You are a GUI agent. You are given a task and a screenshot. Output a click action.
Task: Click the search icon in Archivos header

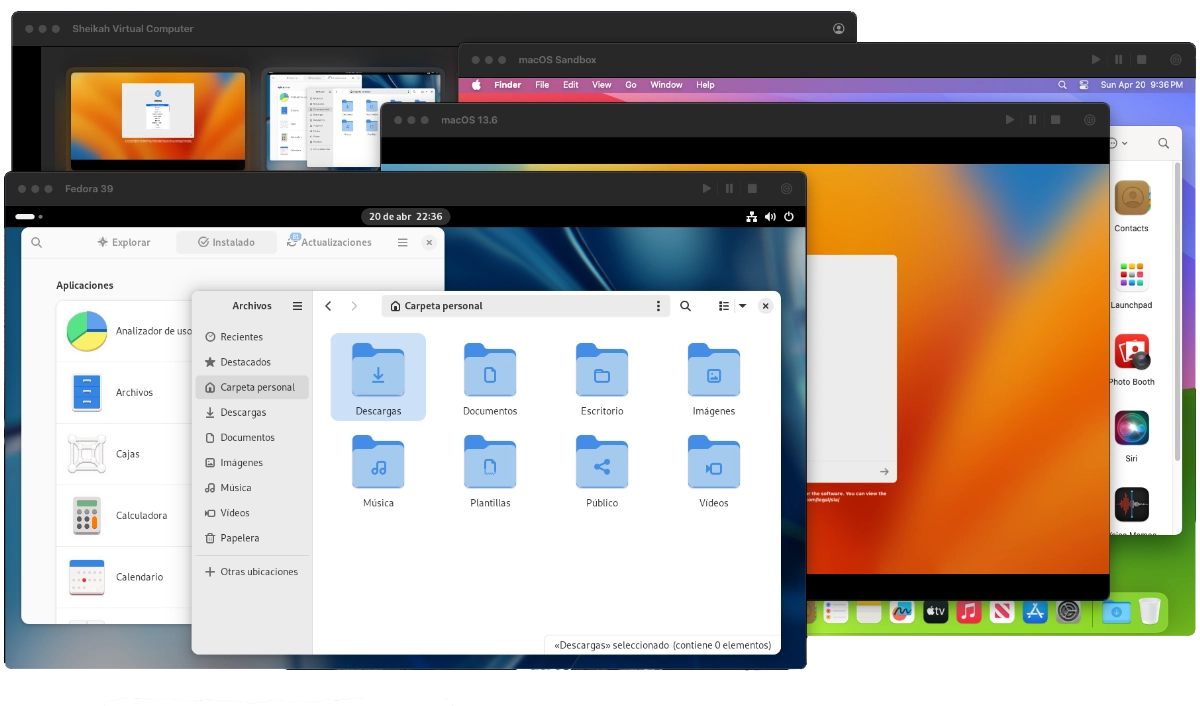685,306
